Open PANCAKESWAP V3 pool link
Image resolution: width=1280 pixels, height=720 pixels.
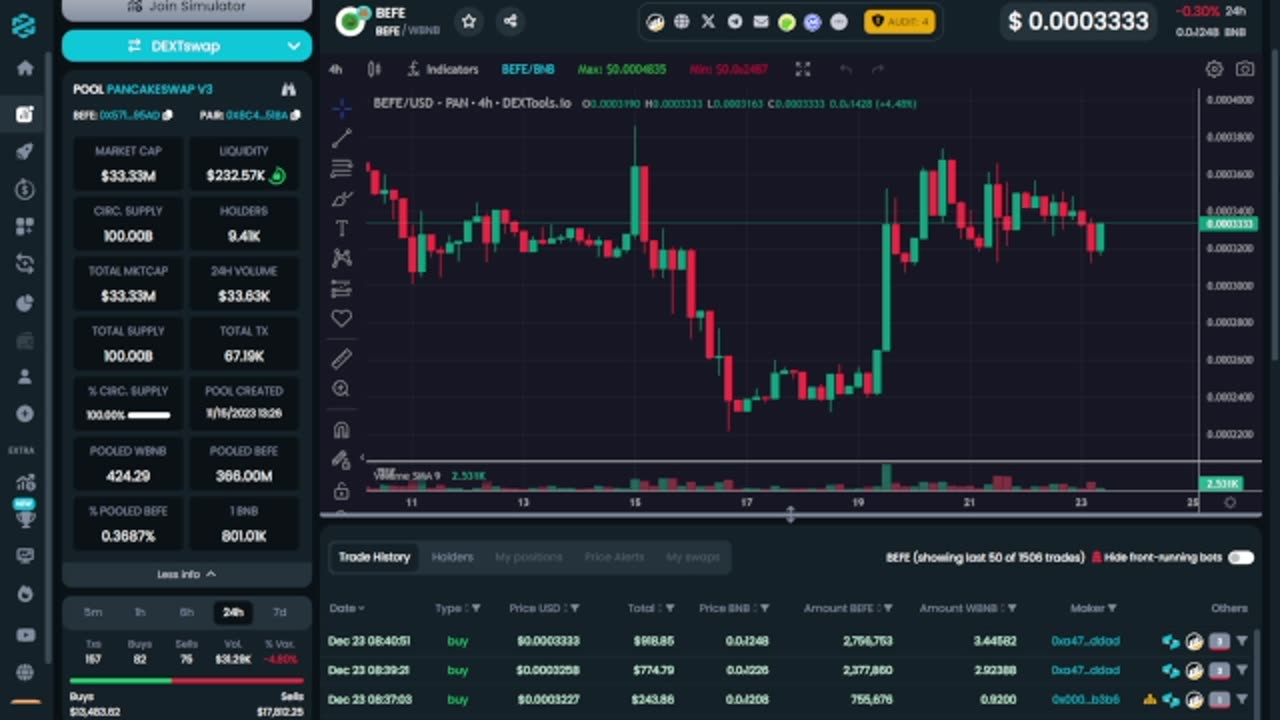[x=159, y=89]
